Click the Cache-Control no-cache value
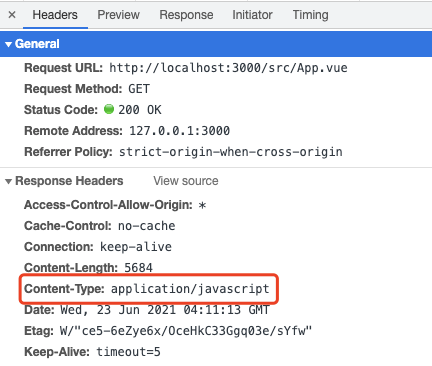This screenshot has height=366, width=432. coord(147,226)
